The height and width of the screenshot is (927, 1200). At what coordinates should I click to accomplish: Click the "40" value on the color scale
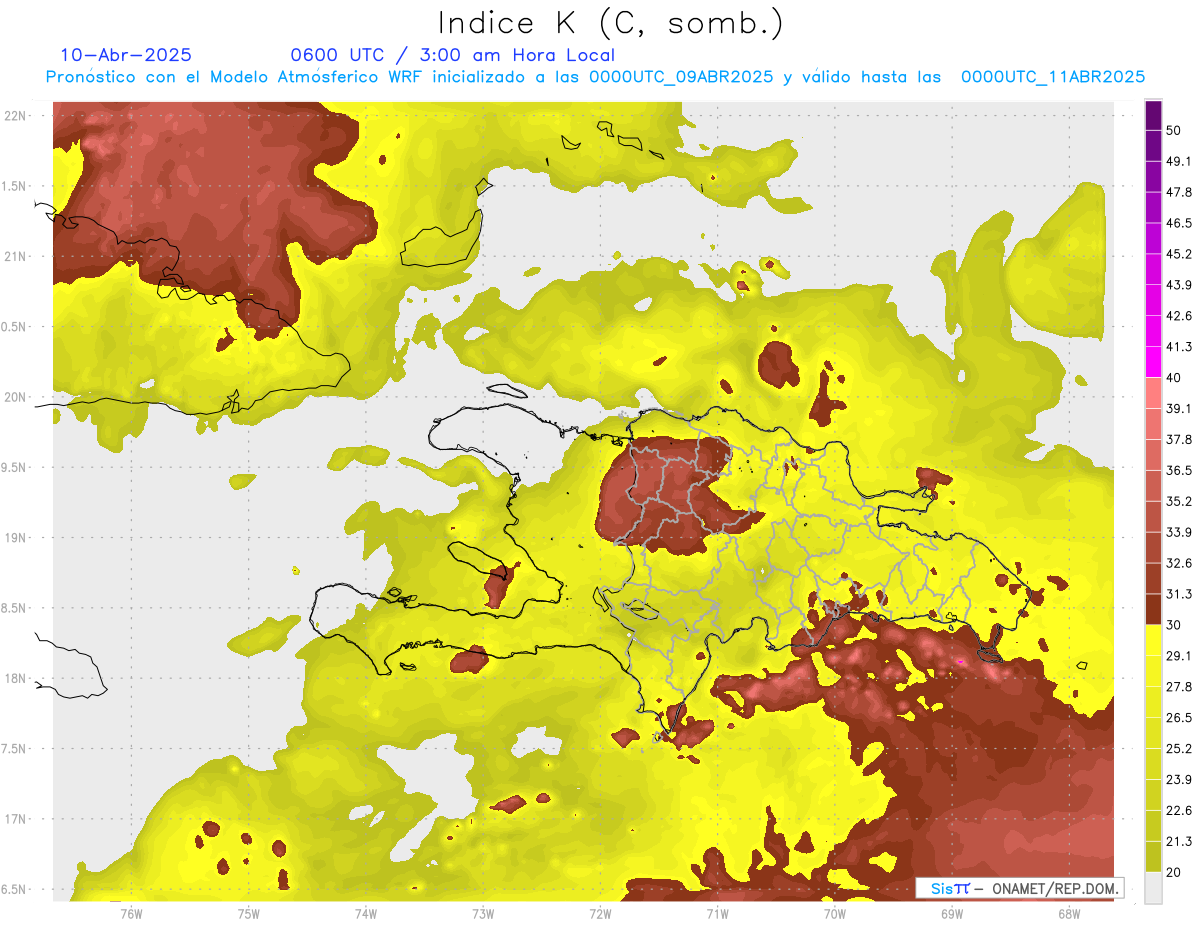pos(1174,378)
